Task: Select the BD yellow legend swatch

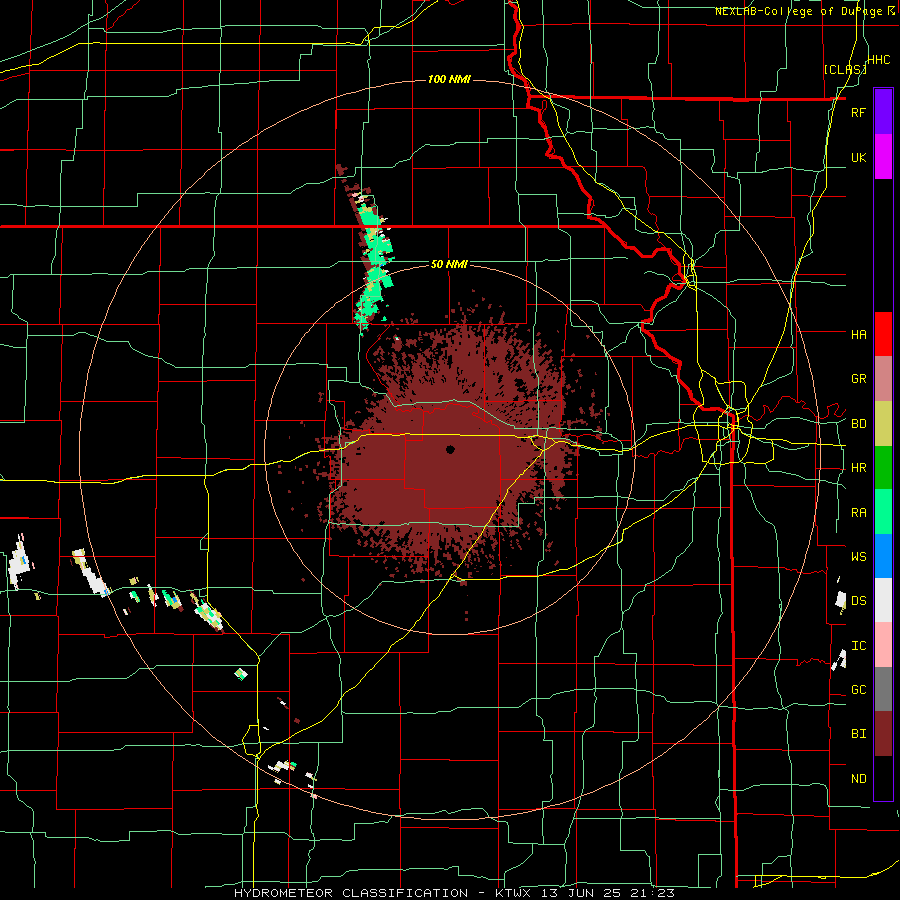Action: (x=883, y=423)
